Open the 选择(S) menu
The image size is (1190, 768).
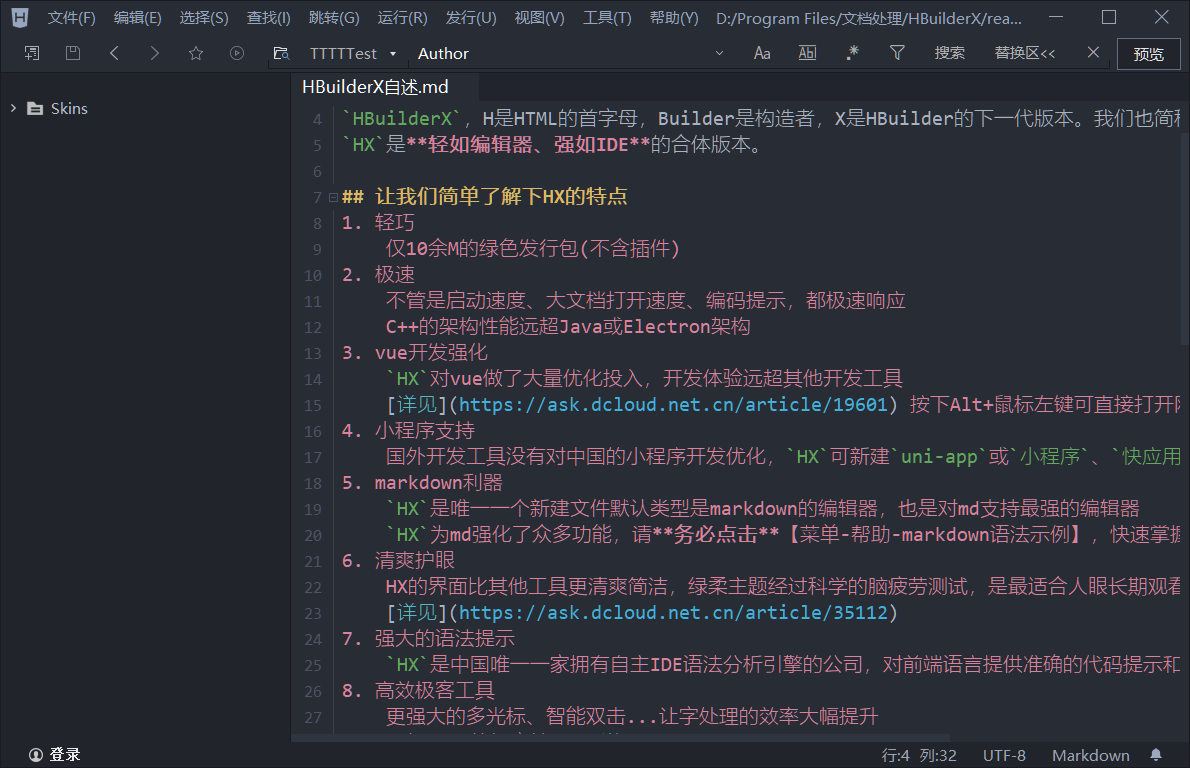click(x=203, y=17)
